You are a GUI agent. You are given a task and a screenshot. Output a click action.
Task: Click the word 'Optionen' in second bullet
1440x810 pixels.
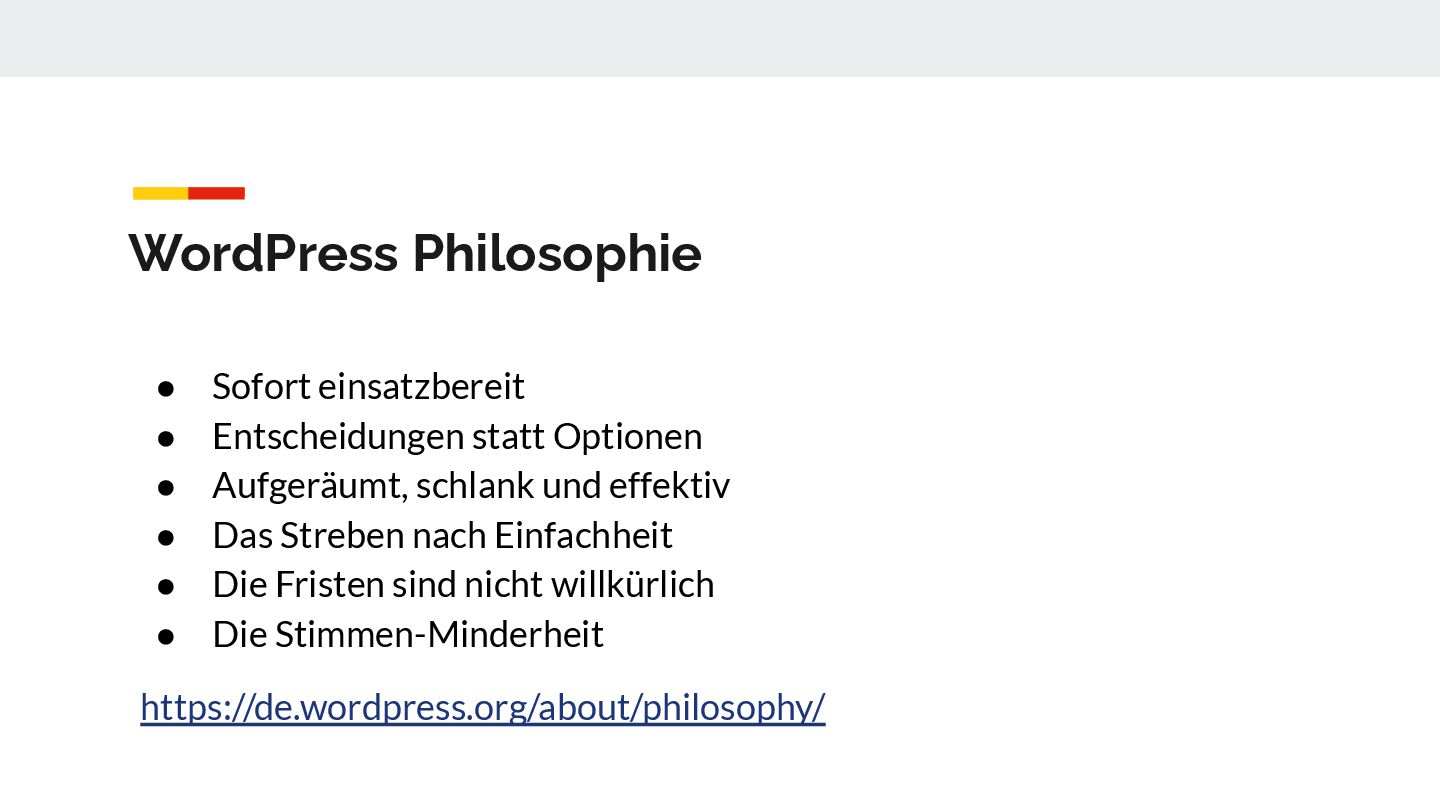click(x=628, y=436)
